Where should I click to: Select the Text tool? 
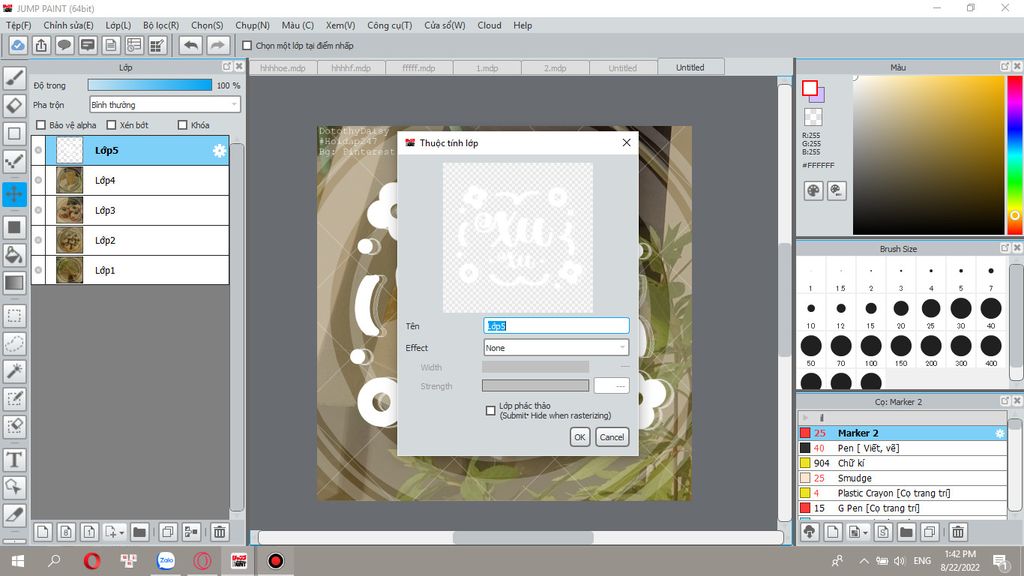coord(14,460)
